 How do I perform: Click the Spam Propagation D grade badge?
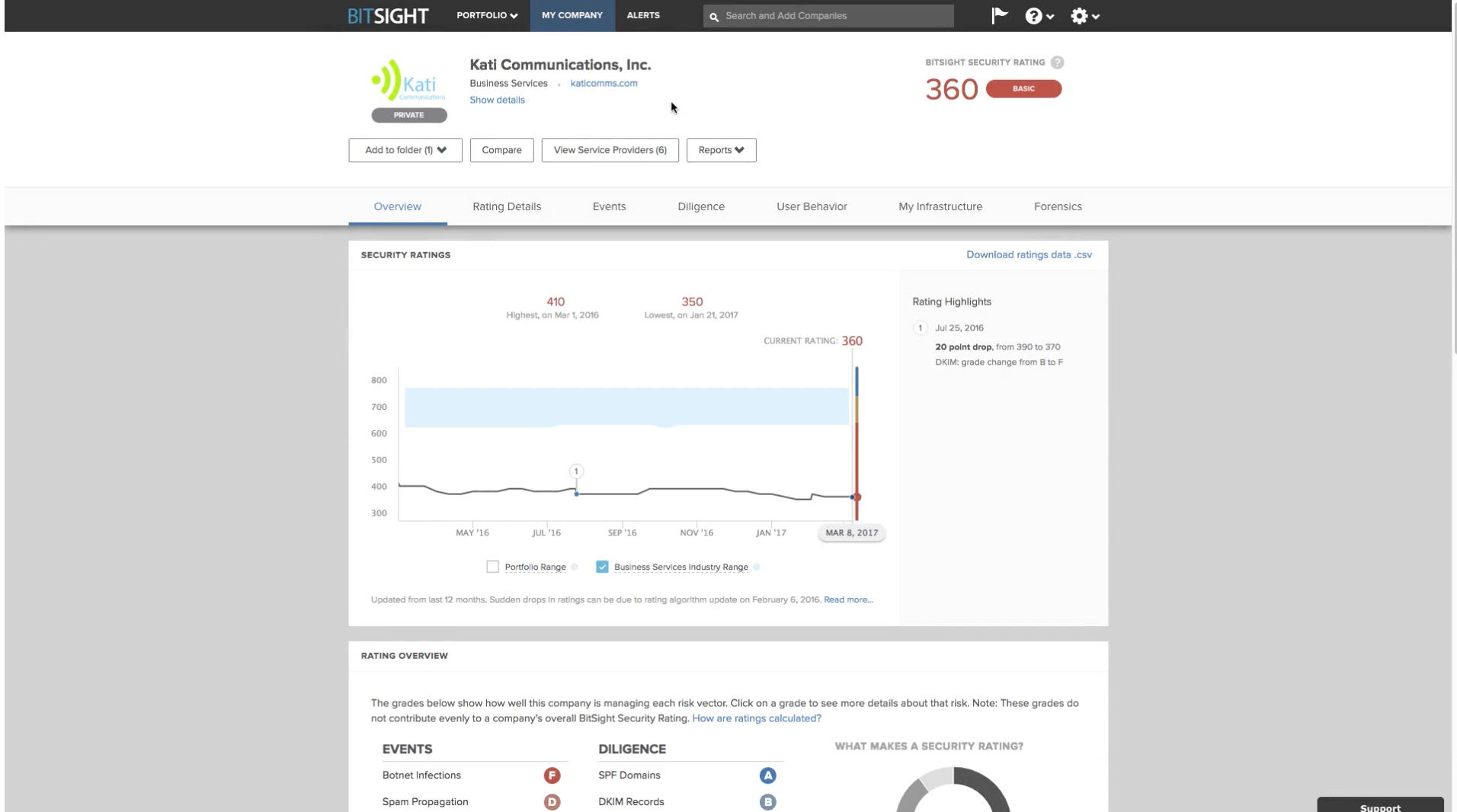pos(552,802)
